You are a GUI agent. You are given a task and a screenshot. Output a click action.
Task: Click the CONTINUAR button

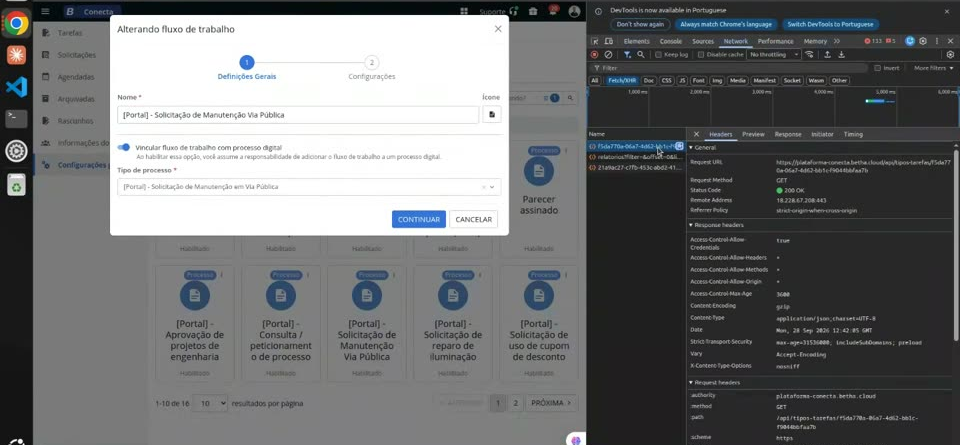pos(419,219)
